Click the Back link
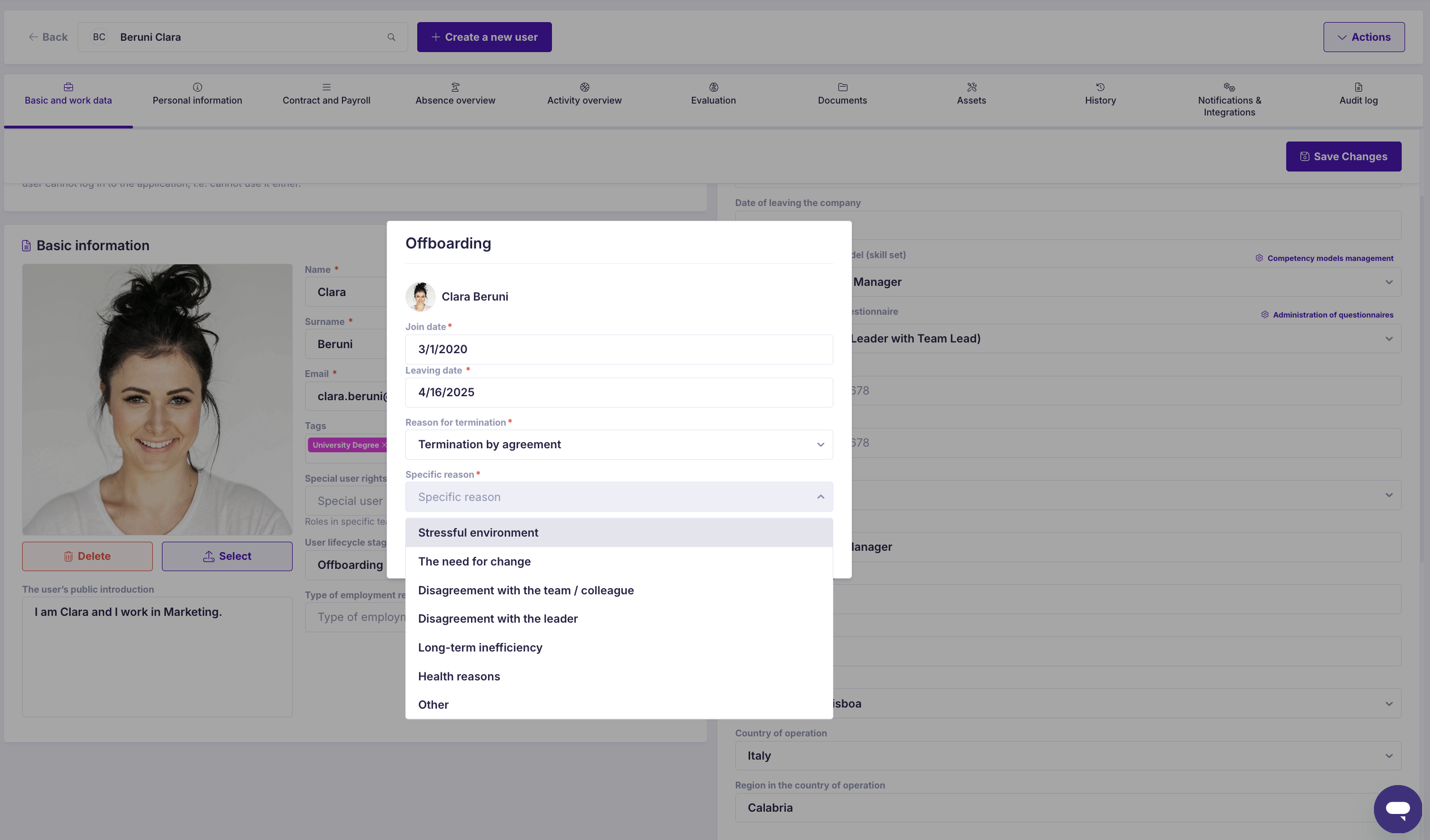 pyautogui.click(x=48, y=37)
